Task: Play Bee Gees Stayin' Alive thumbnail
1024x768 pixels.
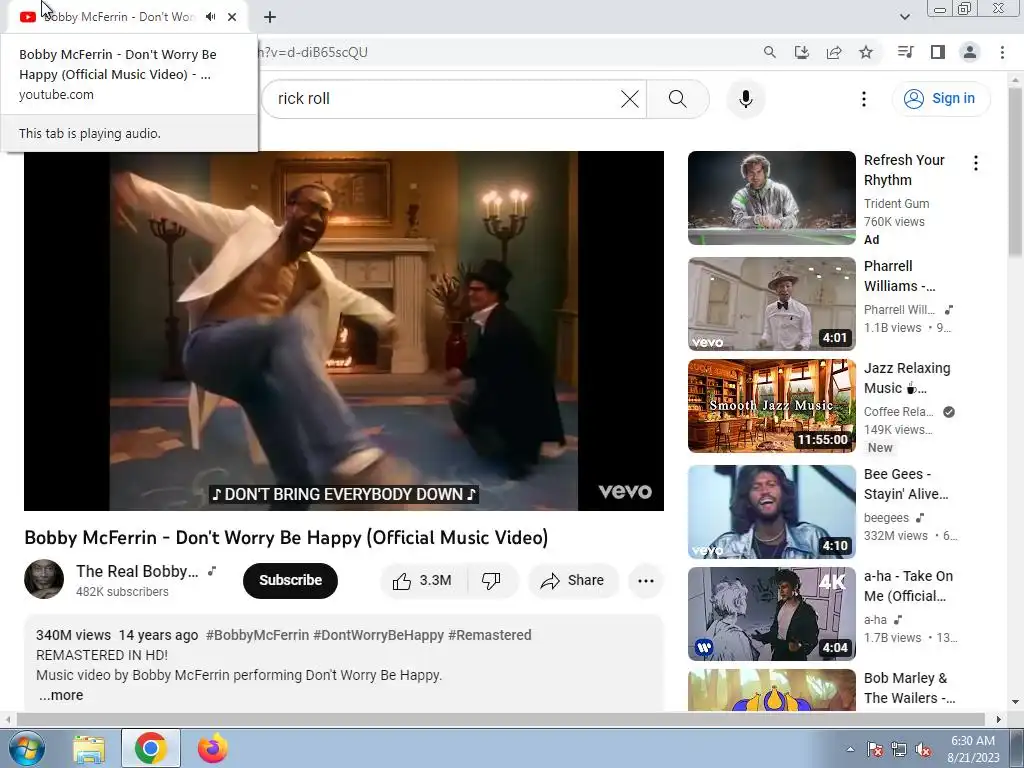Action: click(x=771, y=512)
